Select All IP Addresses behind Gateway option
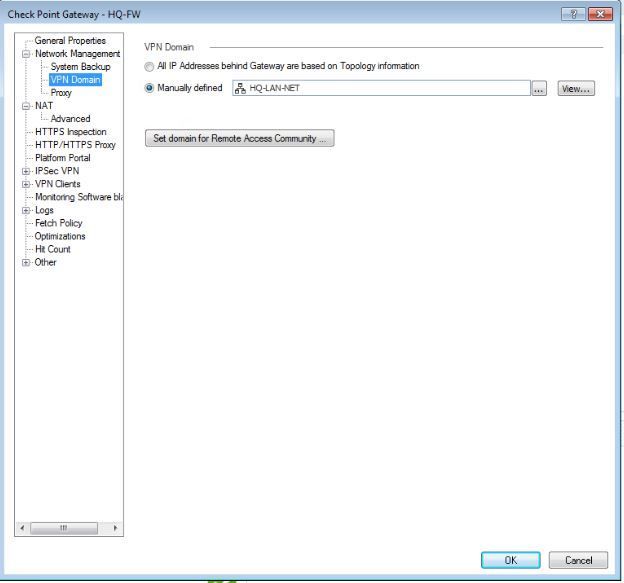Image resolution: width=624 pixels, height=583 pixels. 150,66
